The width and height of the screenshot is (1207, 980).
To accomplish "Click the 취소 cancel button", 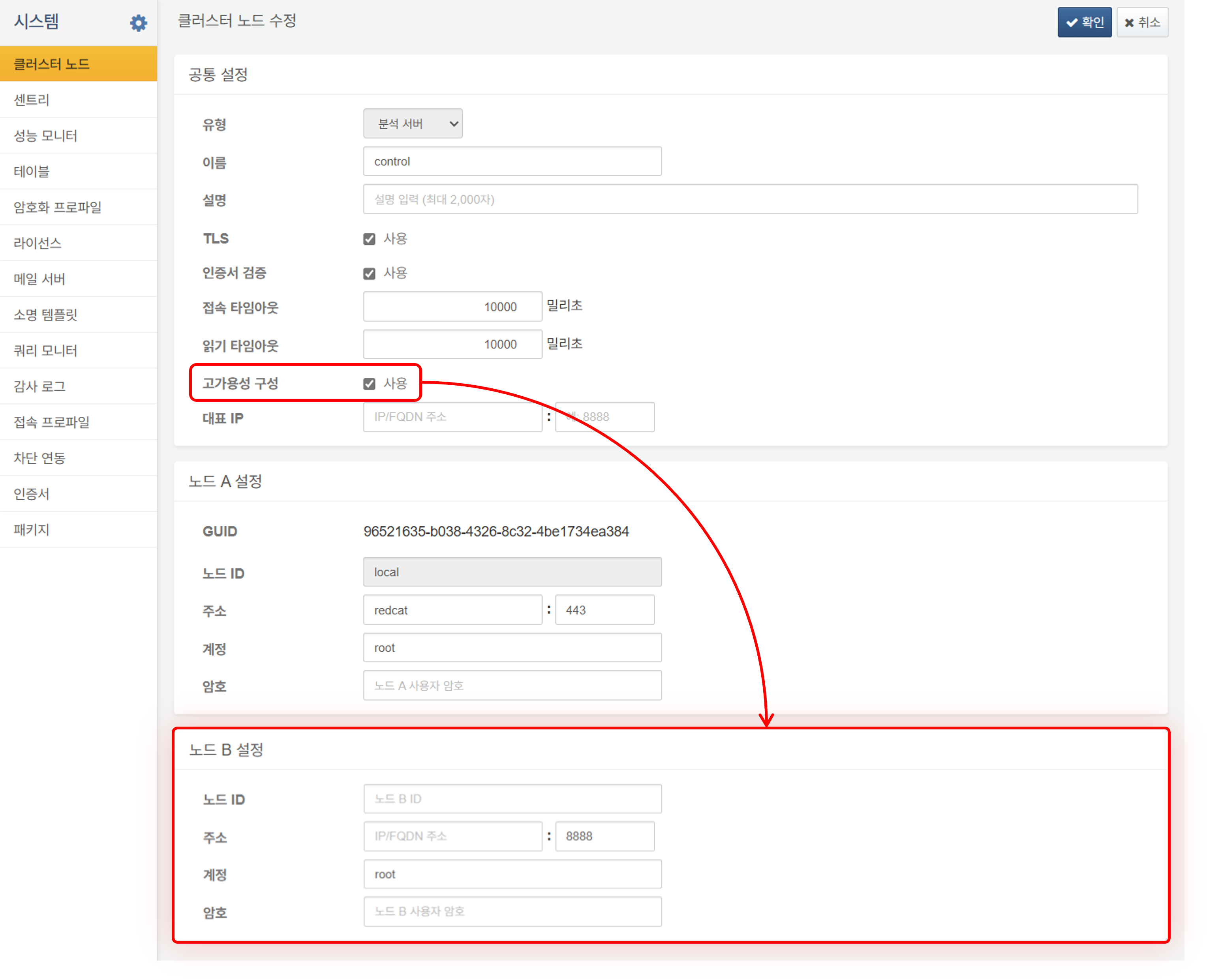I will [x=1141, y=22].
